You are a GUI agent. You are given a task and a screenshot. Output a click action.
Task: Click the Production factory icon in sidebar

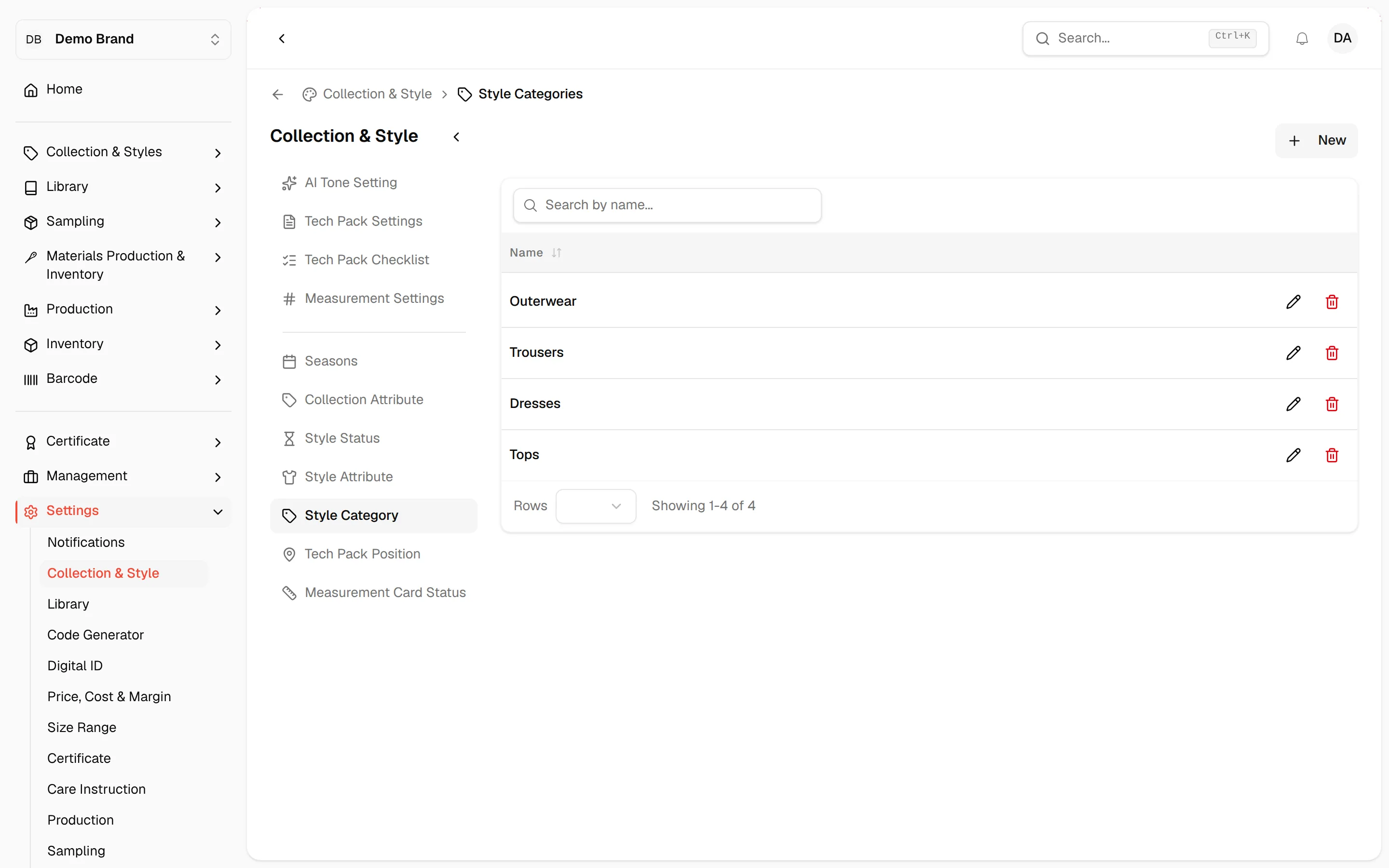(x=31, y=310)
